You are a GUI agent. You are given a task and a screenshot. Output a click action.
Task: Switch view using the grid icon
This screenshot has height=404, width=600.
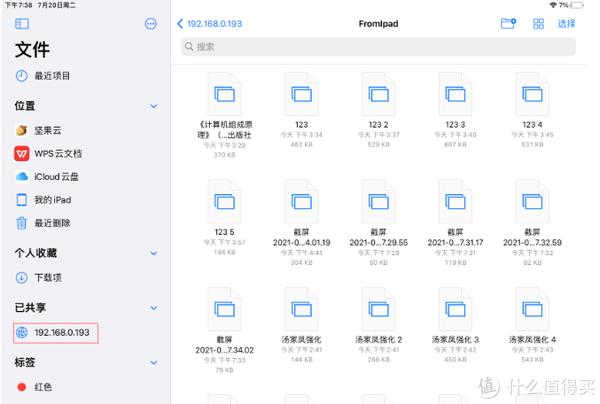pyautogui.click(x=538, y=24)
